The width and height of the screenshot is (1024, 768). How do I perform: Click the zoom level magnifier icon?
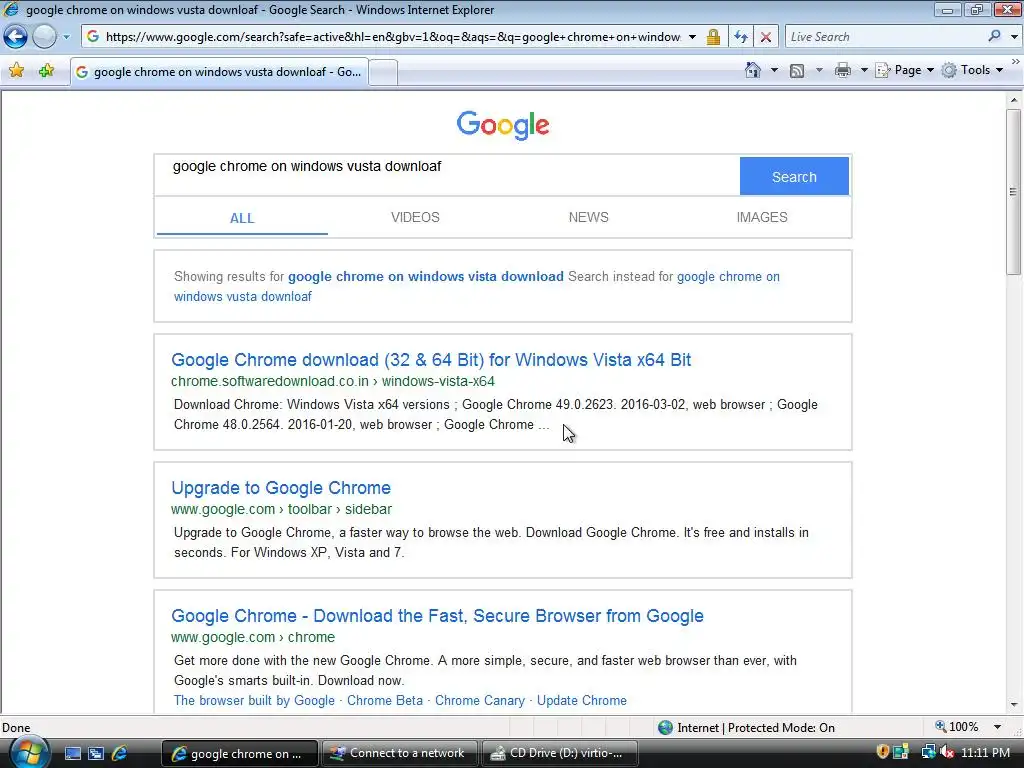tap(940, 726)
